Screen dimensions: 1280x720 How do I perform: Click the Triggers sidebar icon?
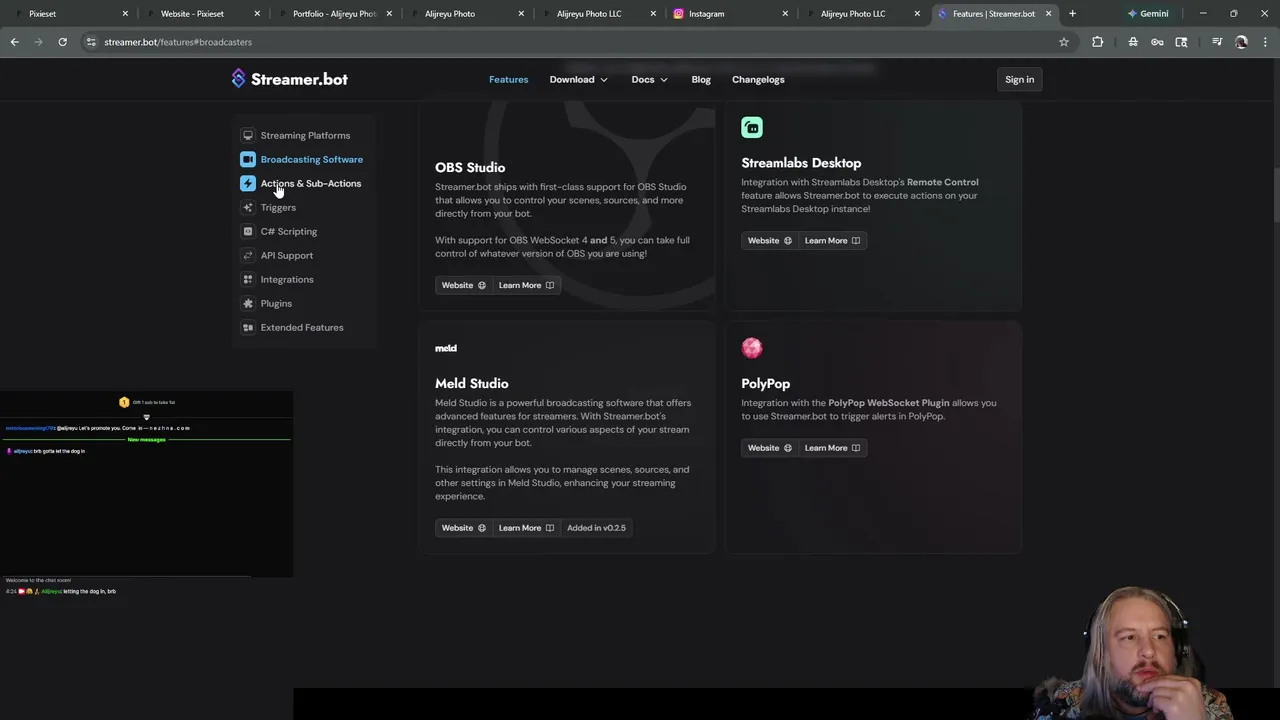[x=248, y=207]
